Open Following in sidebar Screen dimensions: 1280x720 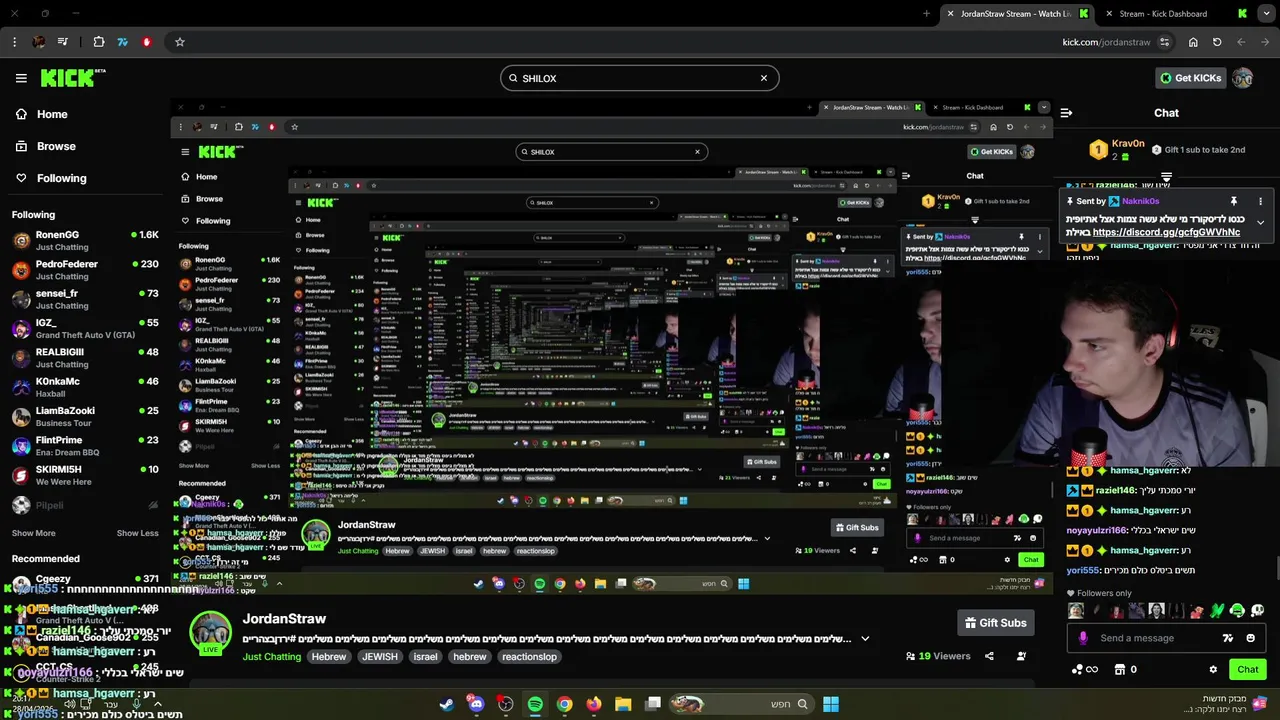click(x=50, y=178)
